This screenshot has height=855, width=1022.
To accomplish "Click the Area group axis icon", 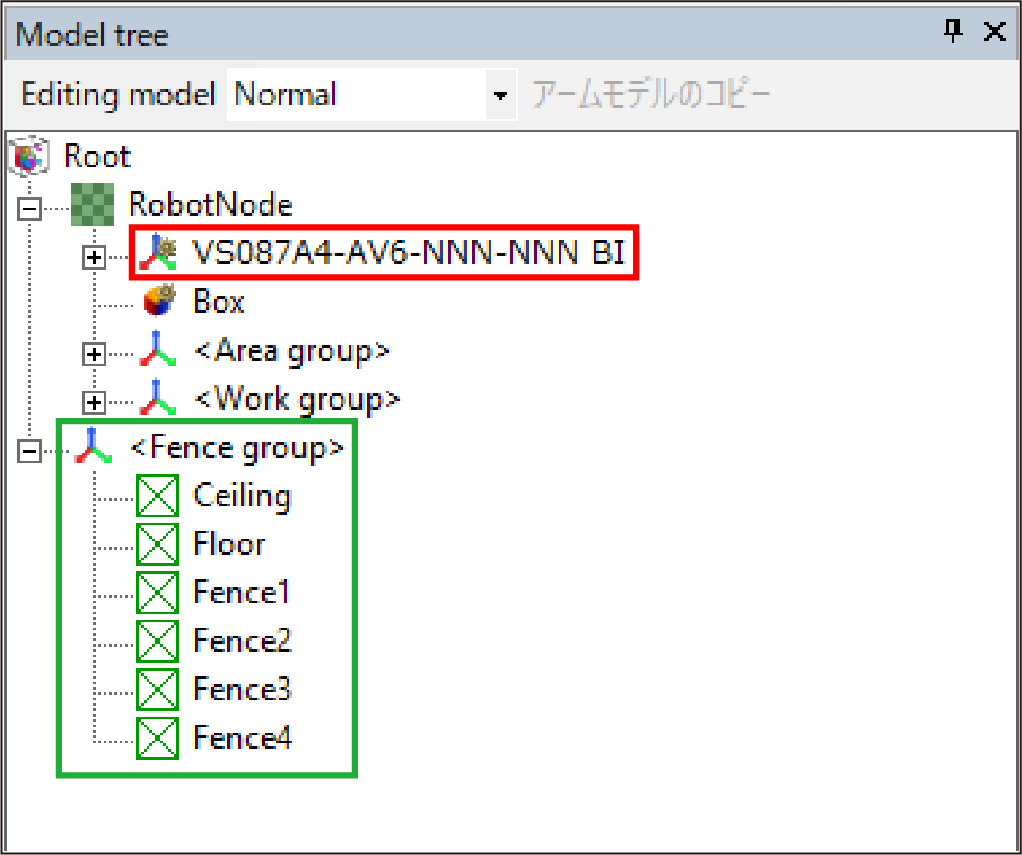I will (156, 351).
